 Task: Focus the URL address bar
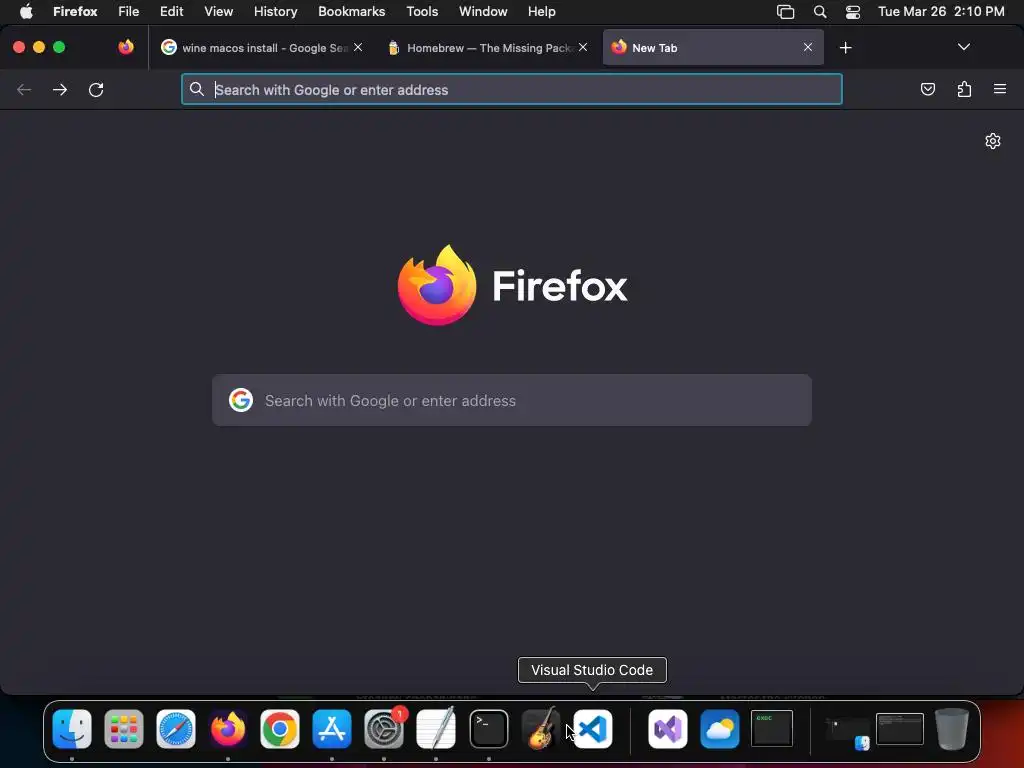coord(512,89)
